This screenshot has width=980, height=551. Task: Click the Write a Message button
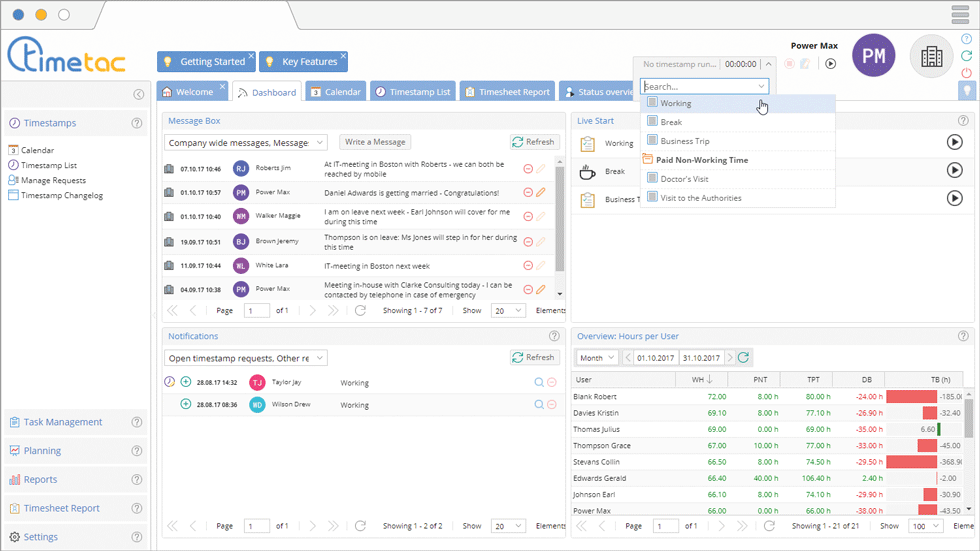[x=375, y=142]
